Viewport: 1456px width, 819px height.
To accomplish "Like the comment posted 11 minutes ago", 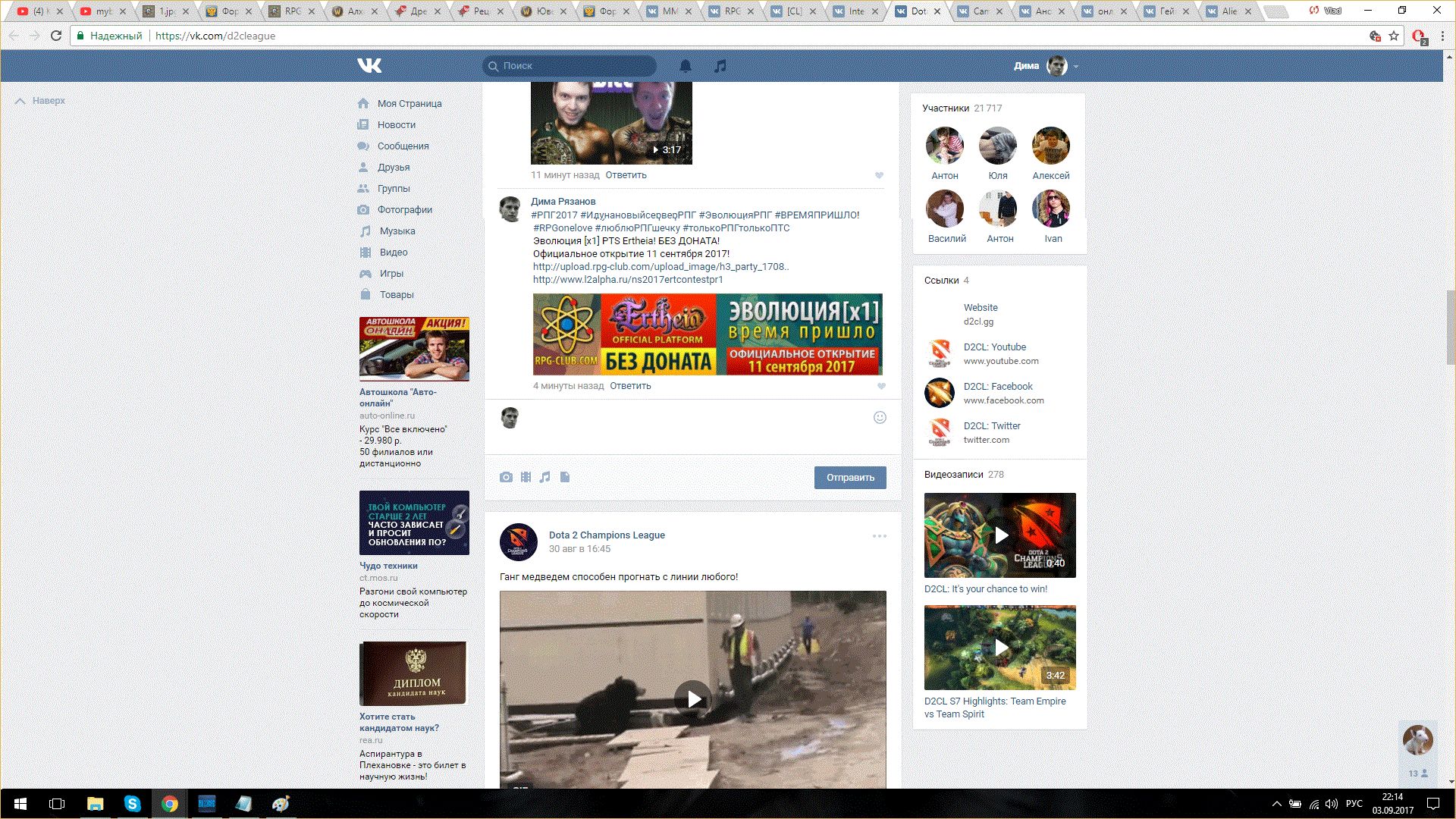I will coord(880,175).
